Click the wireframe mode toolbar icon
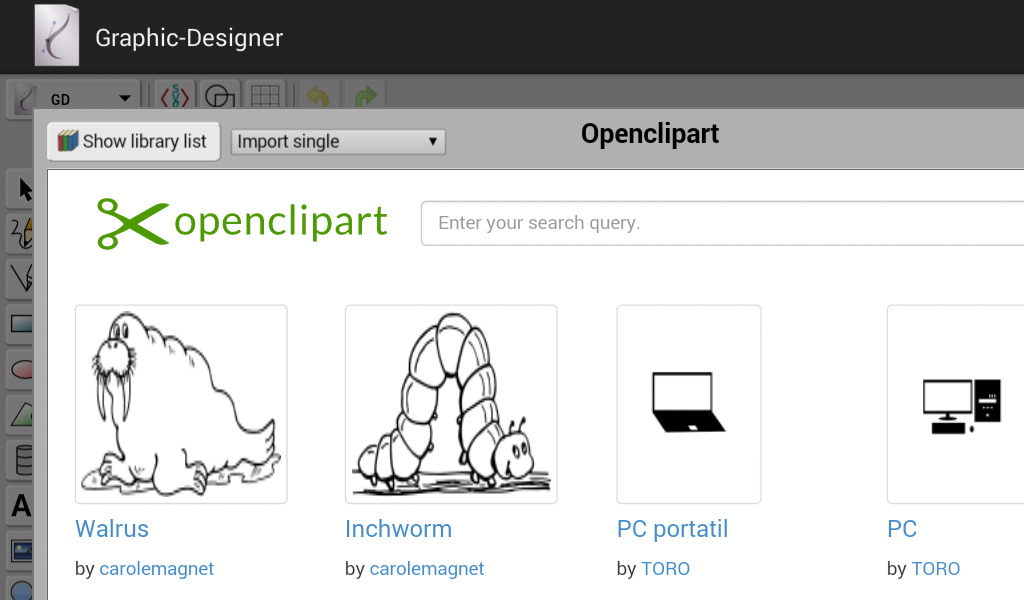This screenshot has height=600, width=1024. 219,97
